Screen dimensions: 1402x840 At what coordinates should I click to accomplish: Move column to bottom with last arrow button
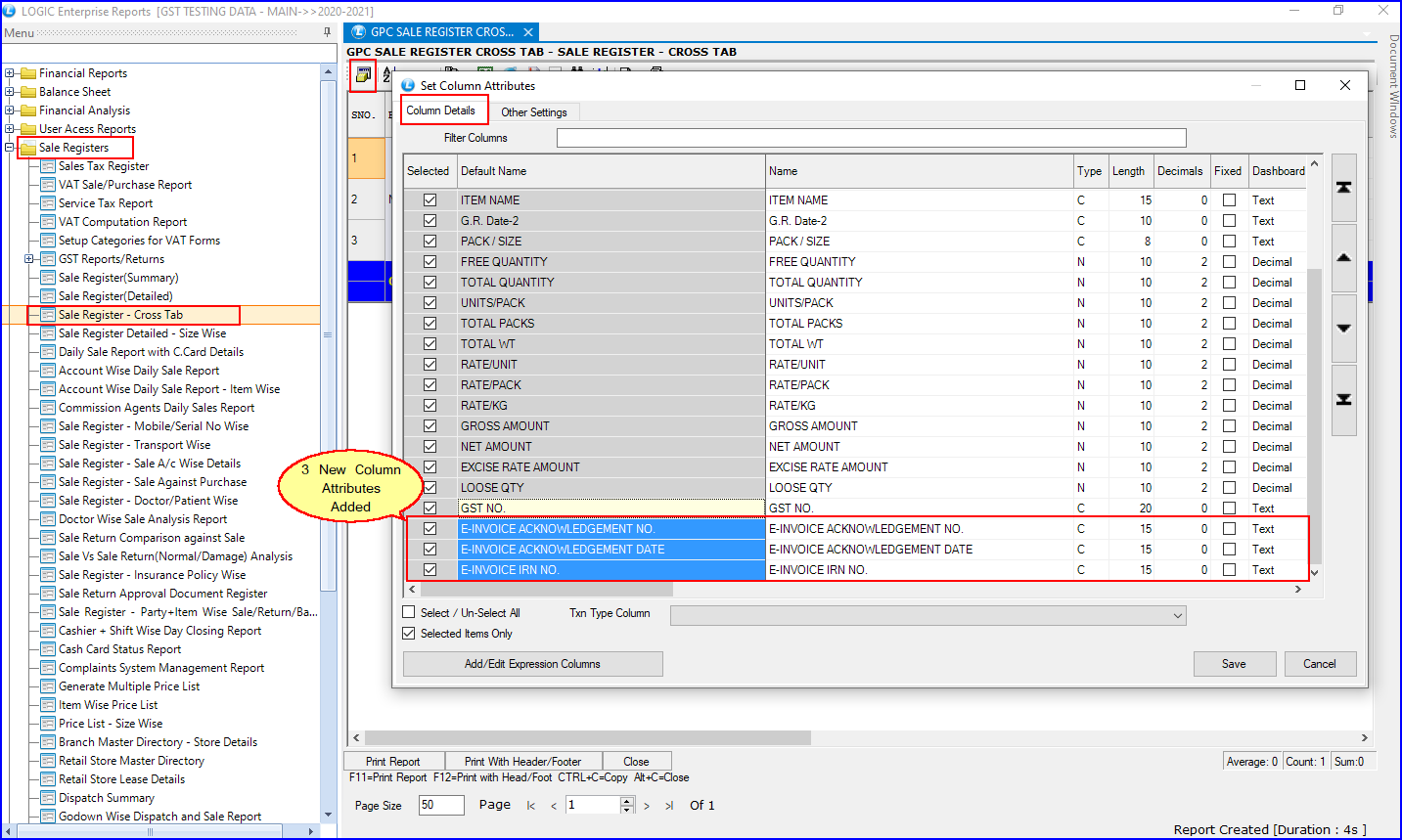[x=1343, y=399]
